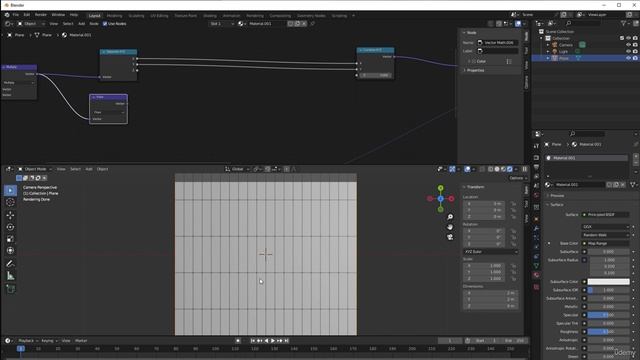This screenshot has height=360, width=640.
Task: Open the Edit menu in top bar
Action: [x=27, y=15]
